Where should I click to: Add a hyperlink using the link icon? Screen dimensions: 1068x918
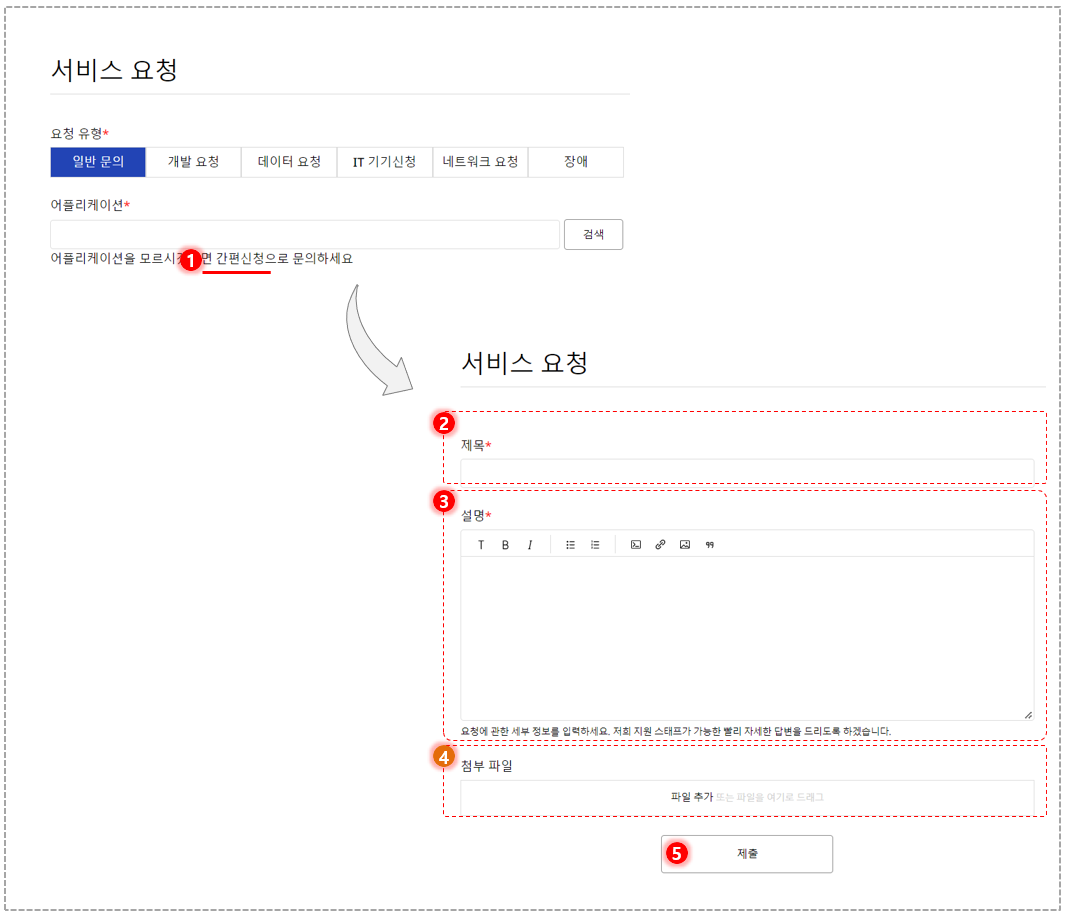click(x=660, y=545)
